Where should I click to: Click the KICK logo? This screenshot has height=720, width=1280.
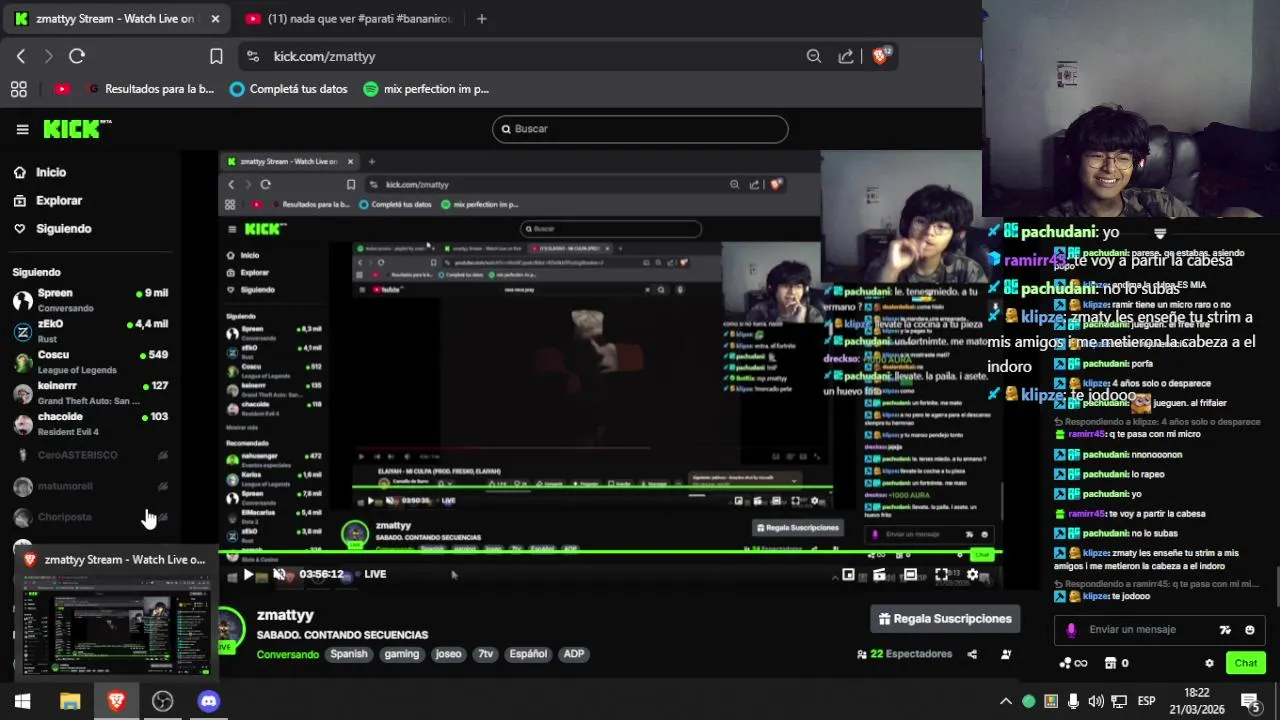pos(76,129)
